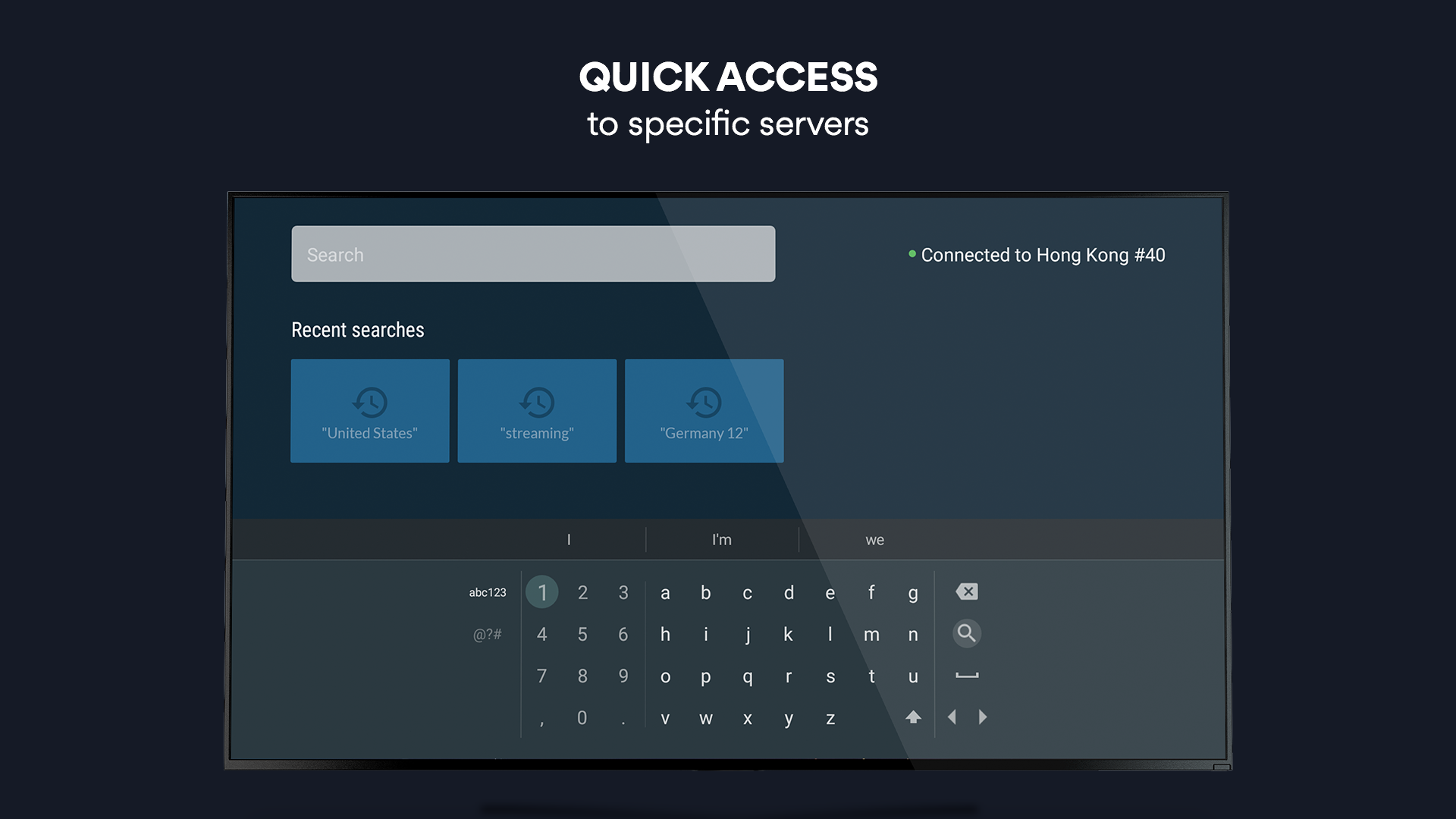Tap the shift up-arrow key
The width and height of the screenshot is (1456, 819).
[913, 717]
